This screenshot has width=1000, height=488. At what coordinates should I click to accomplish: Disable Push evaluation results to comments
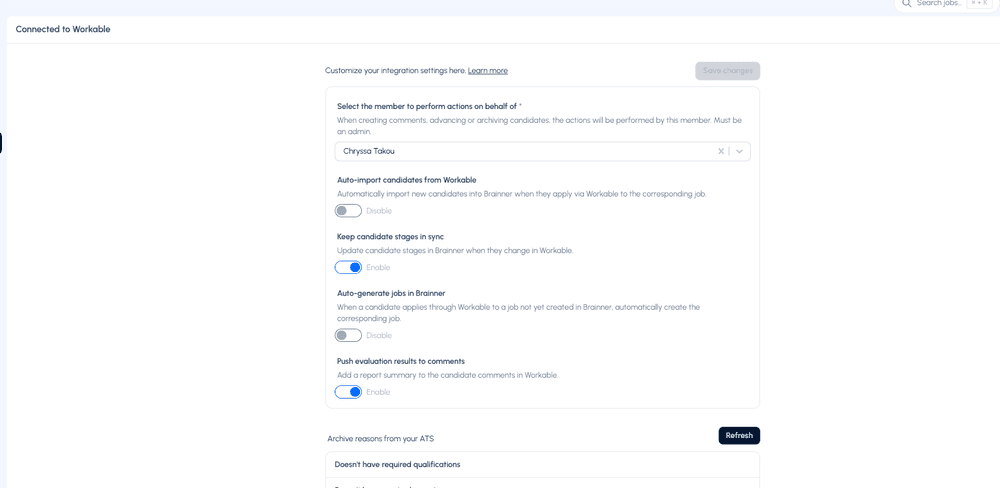(348, 392)
